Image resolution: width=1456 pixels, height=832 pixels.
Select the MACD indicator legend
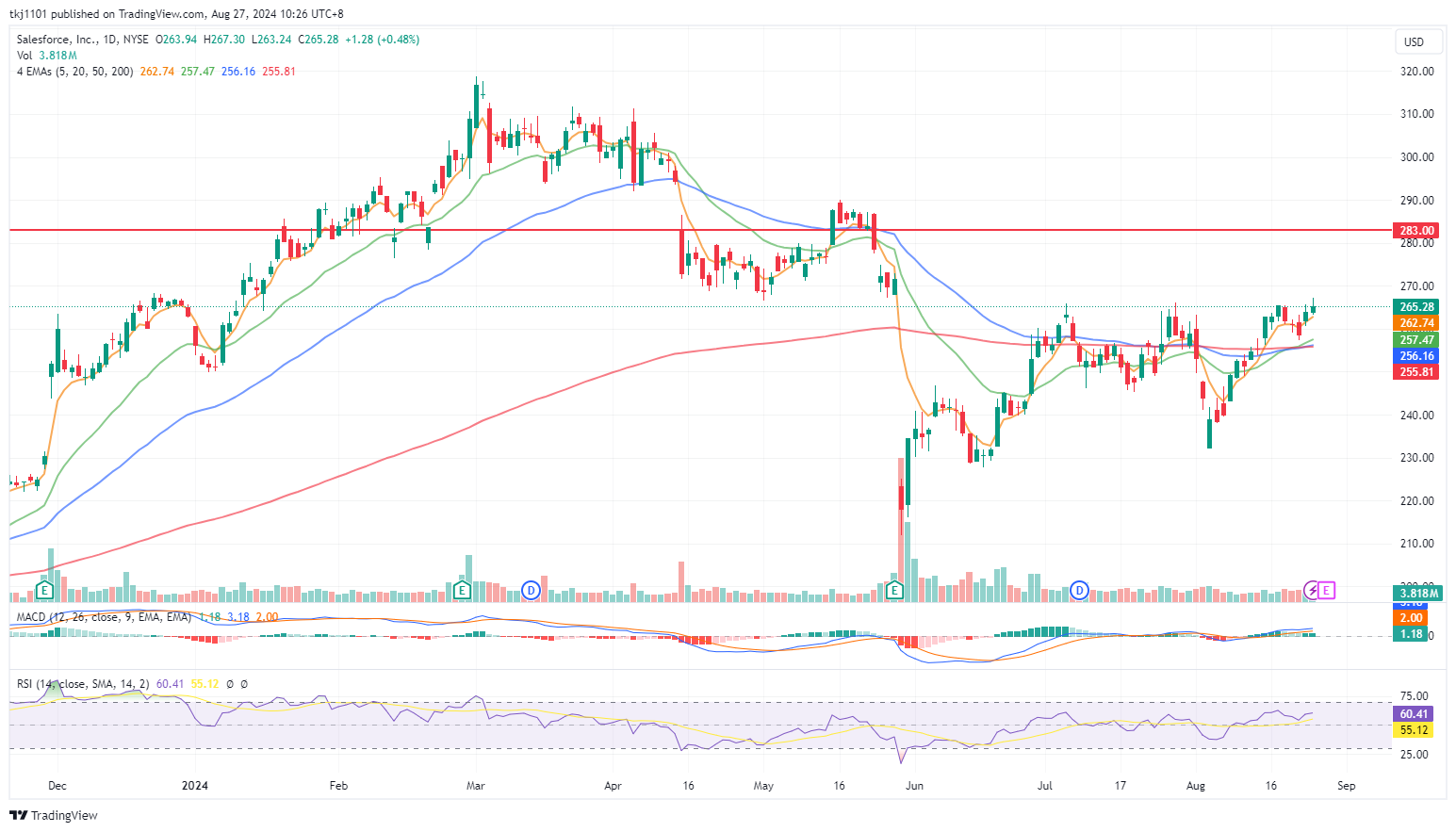pos(104,617)
